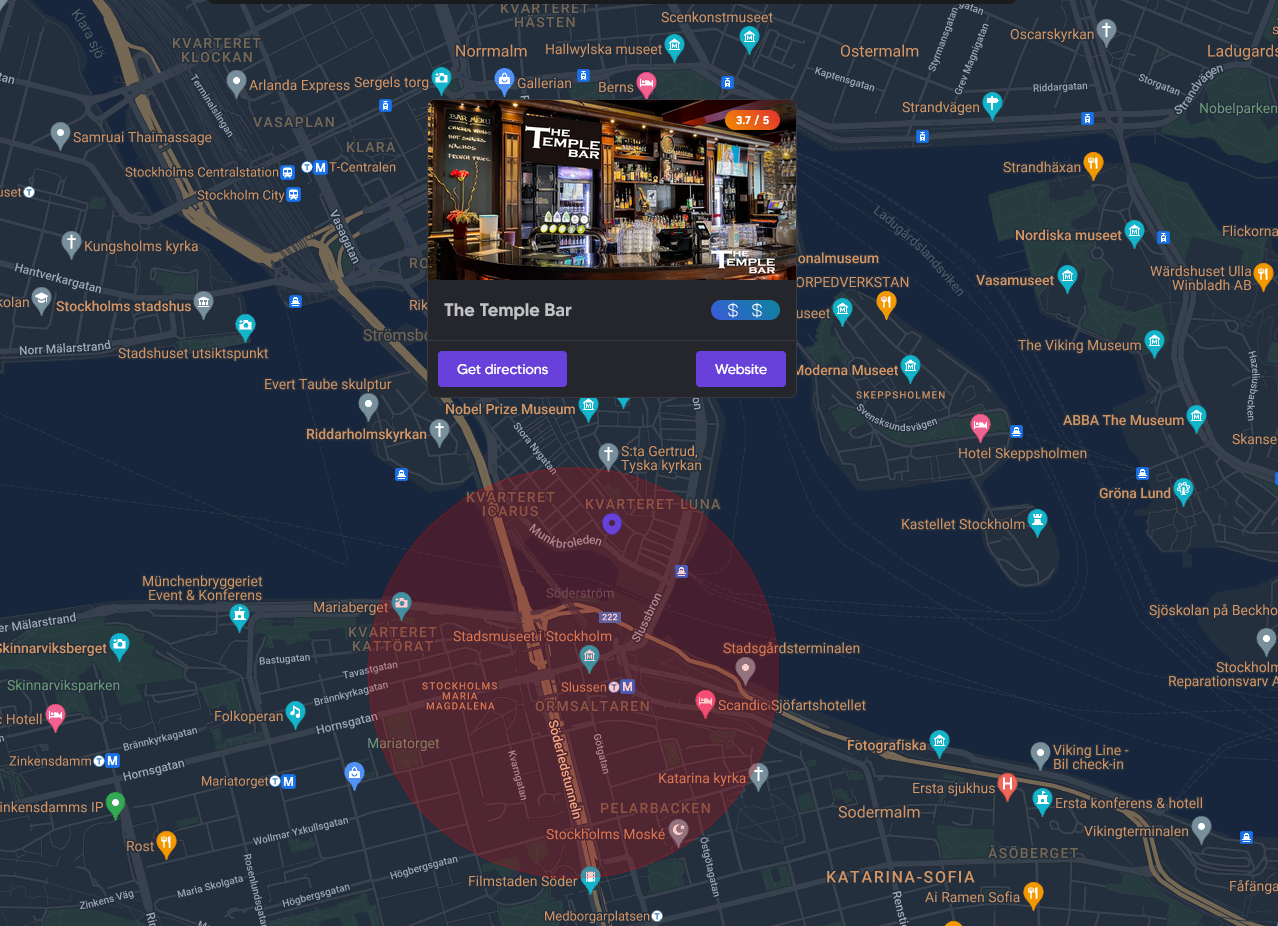Select the Ersta konferens & hotell icon

[1043, 800]
